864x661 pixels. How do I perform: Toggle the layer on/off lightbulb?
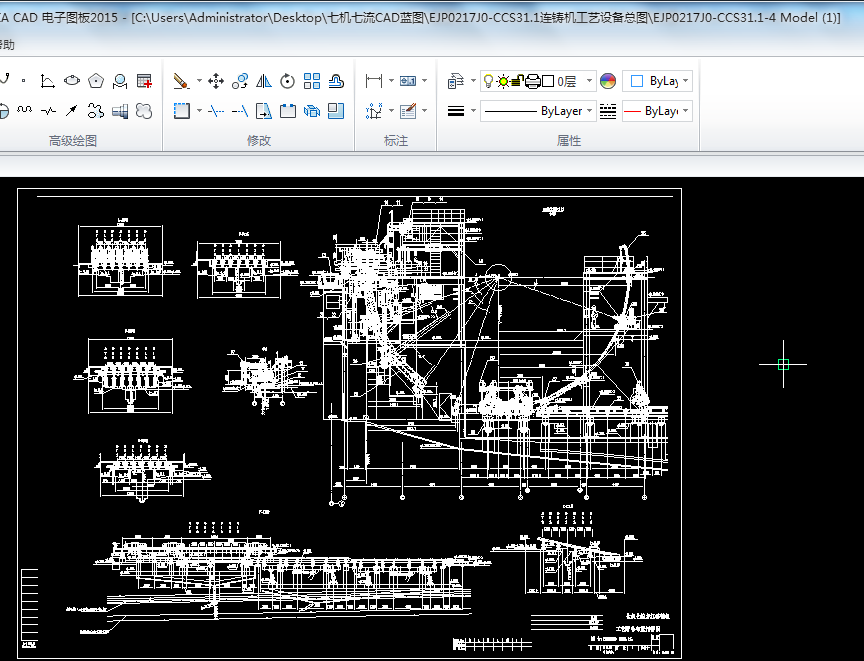tap(488, 81)
